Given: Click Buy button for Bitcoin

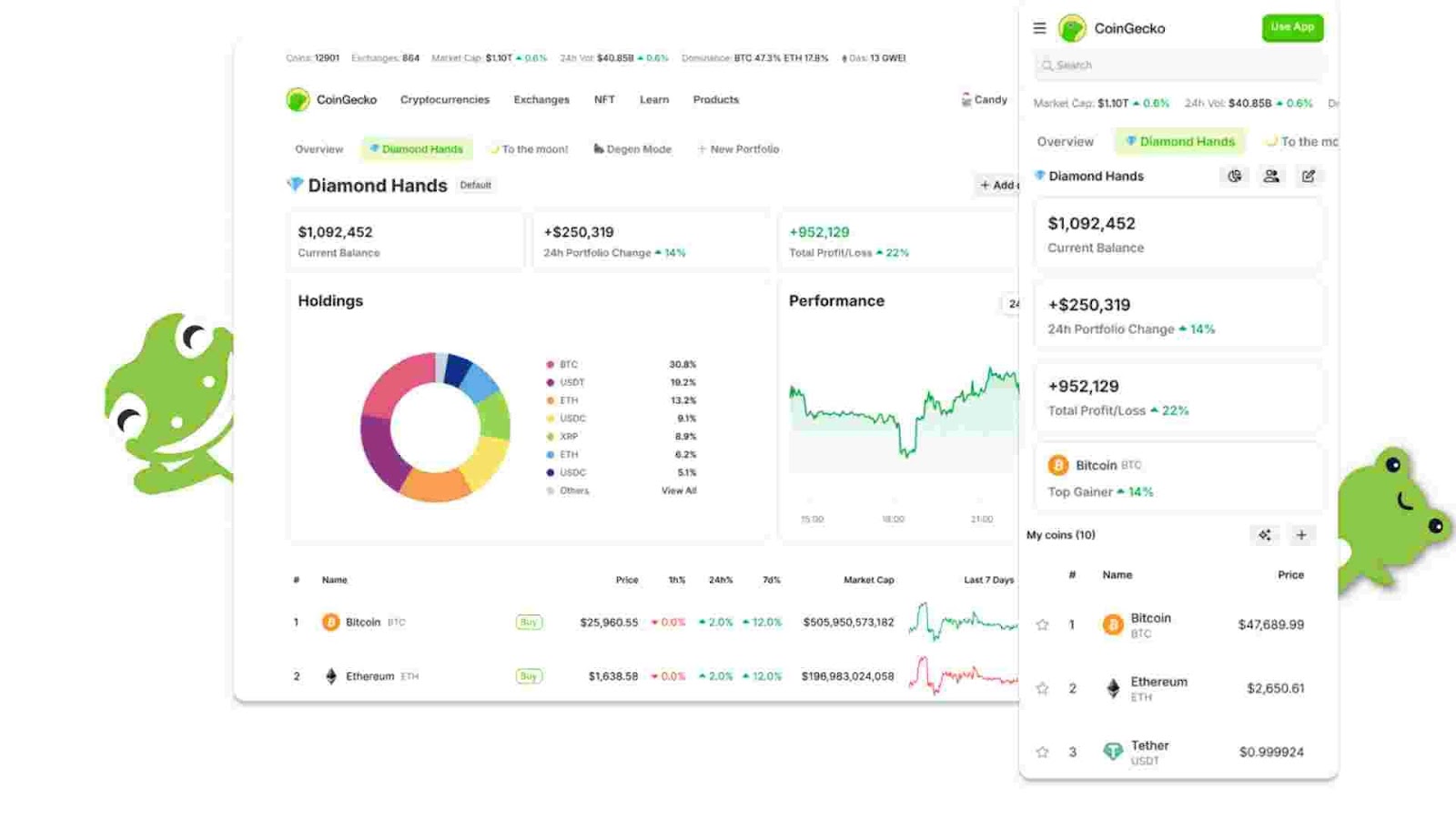Looking at the screenshot, I should 528,622.
